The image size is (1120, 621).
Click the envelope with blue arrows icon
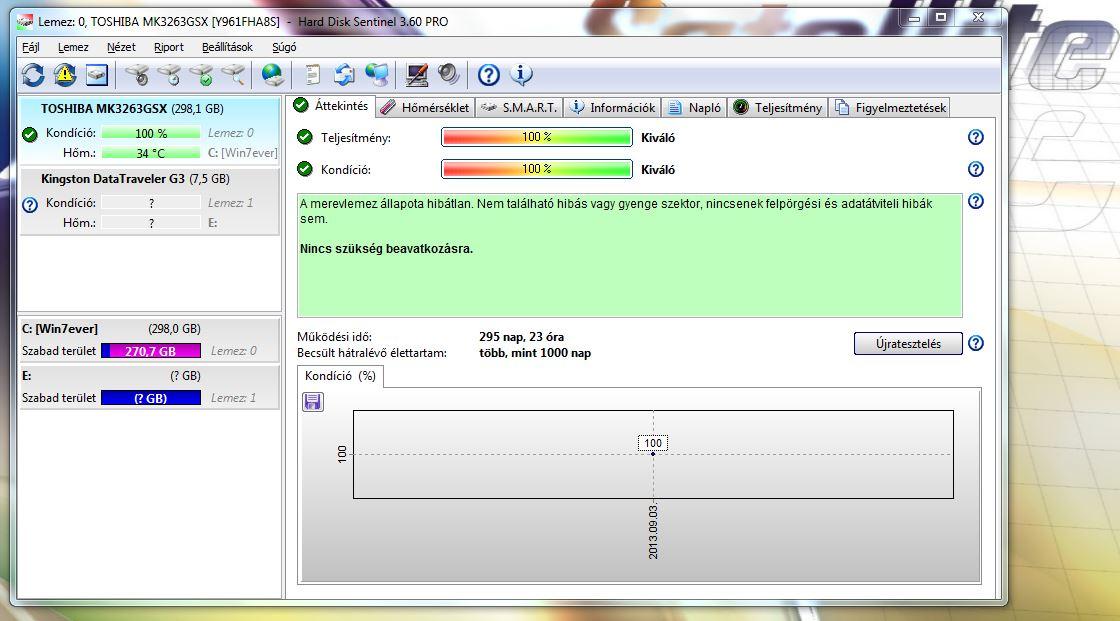tap(344, 74)
